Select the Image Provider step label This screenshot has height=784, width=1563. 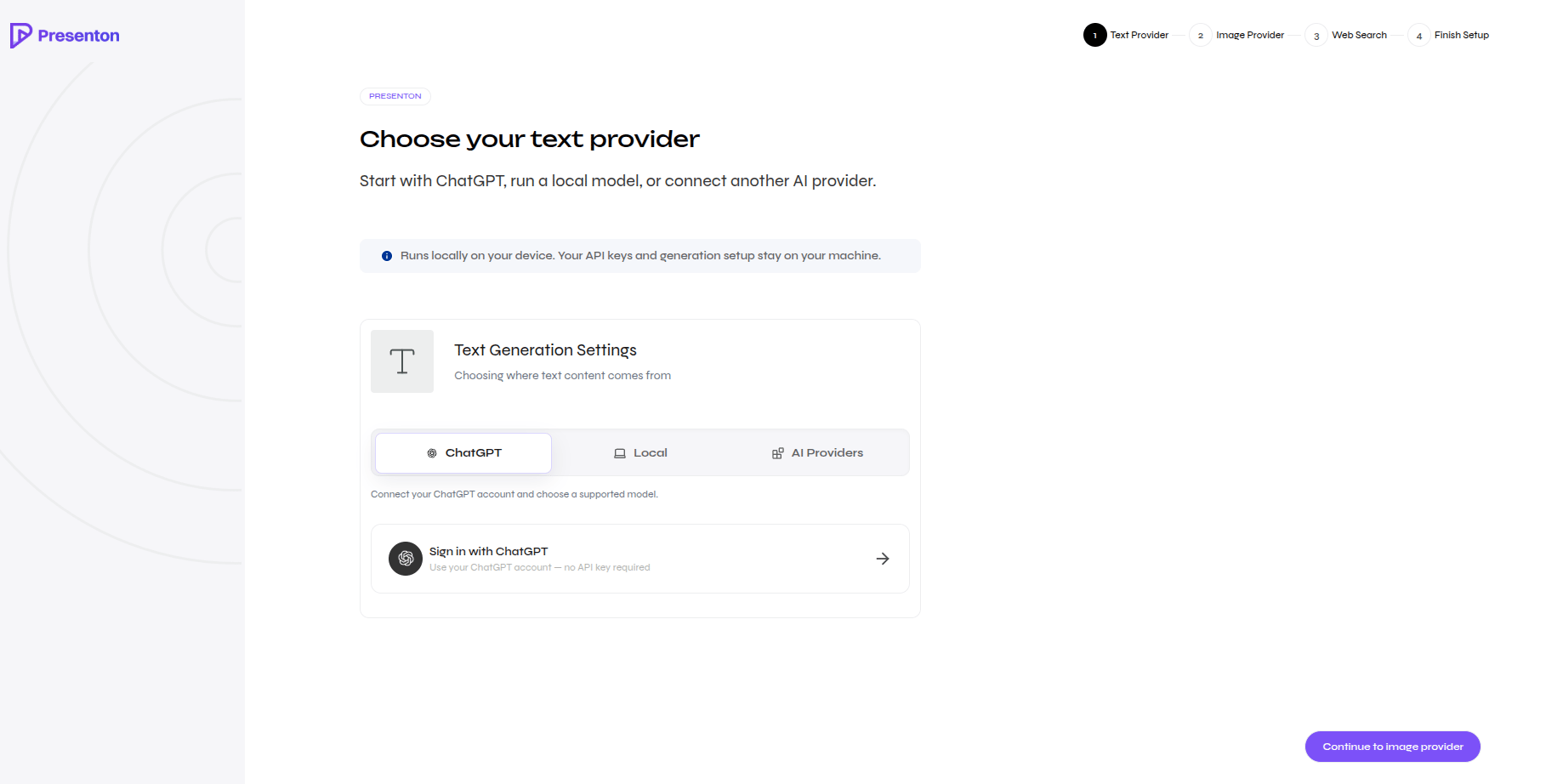1250,35
